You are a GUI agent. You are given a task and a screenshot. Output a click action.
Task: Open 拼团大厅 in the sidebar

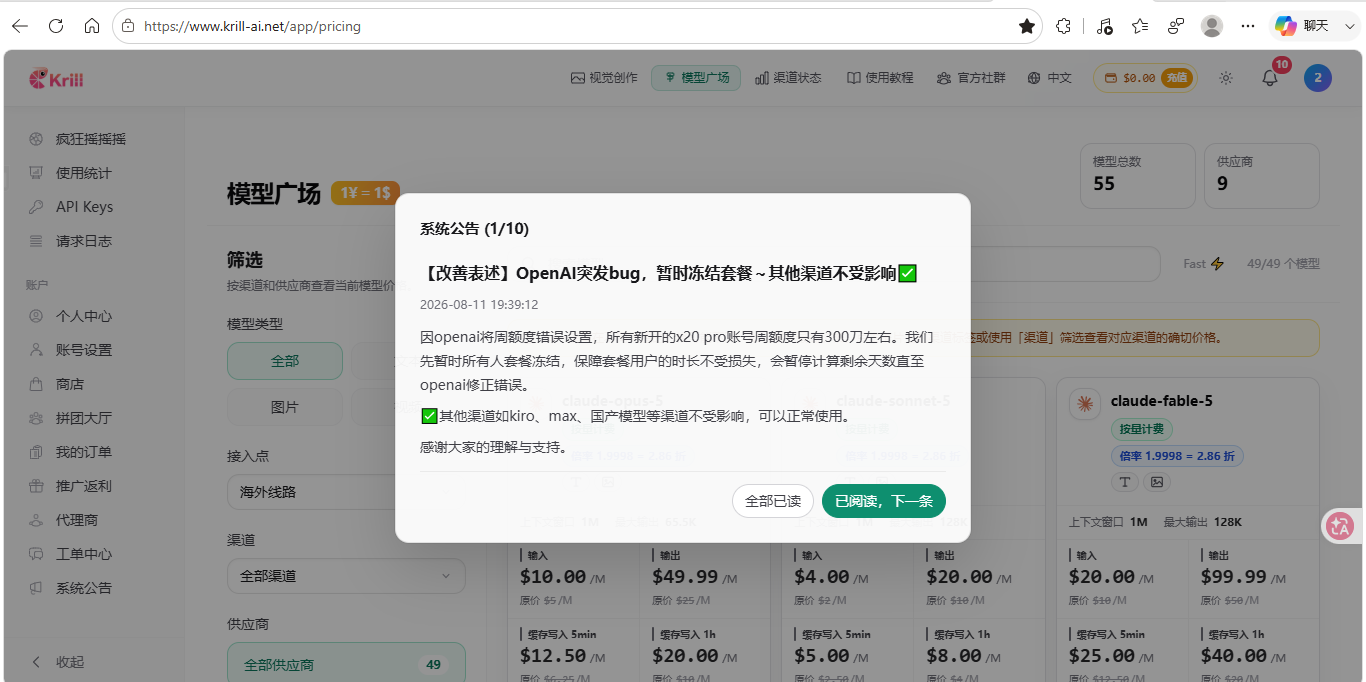83,418
